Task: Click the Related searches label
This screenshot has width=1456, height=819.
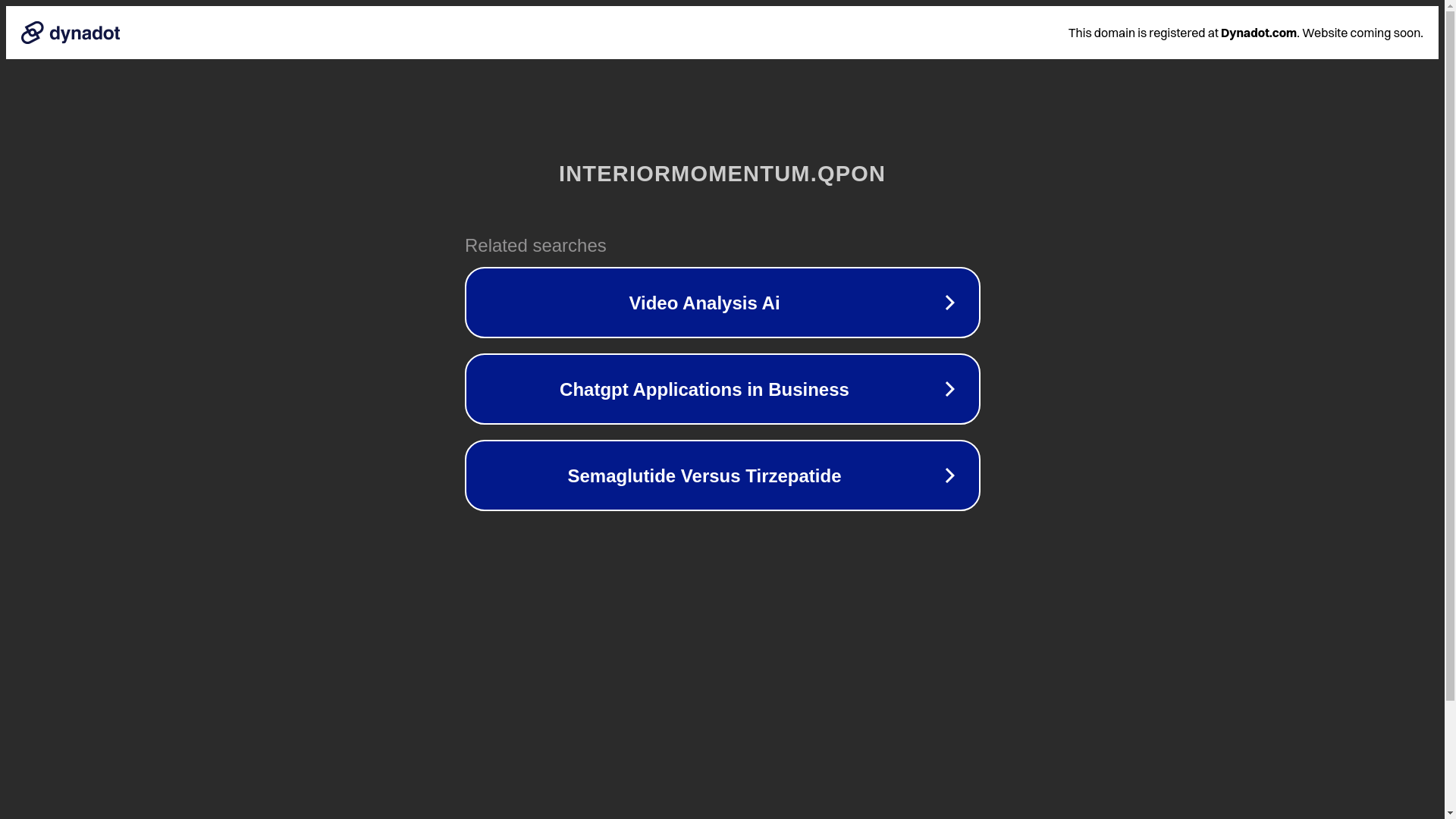Action: point(535,246)
